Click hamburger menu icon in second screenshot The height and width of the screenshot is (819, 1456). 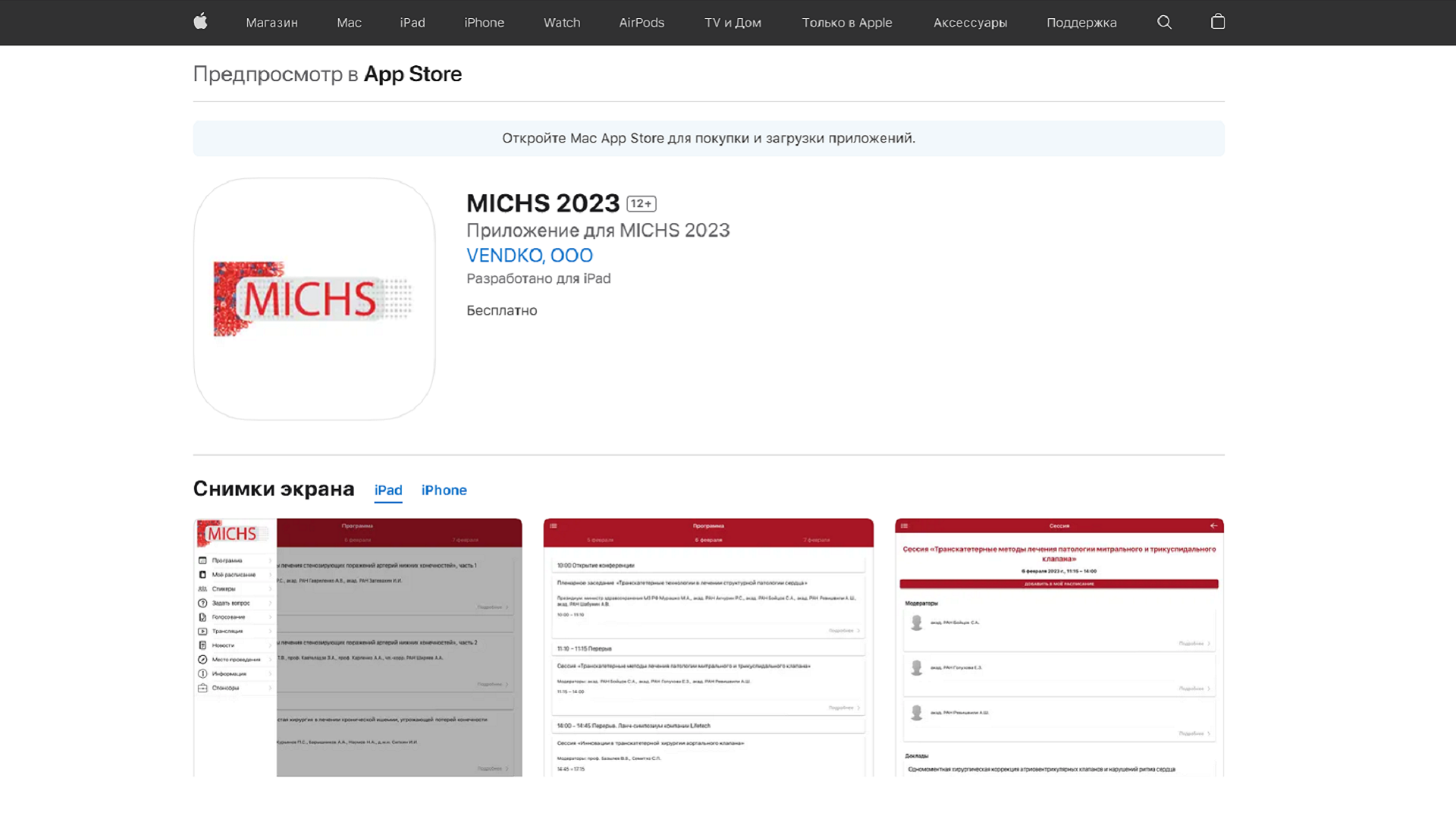(554, 526)
